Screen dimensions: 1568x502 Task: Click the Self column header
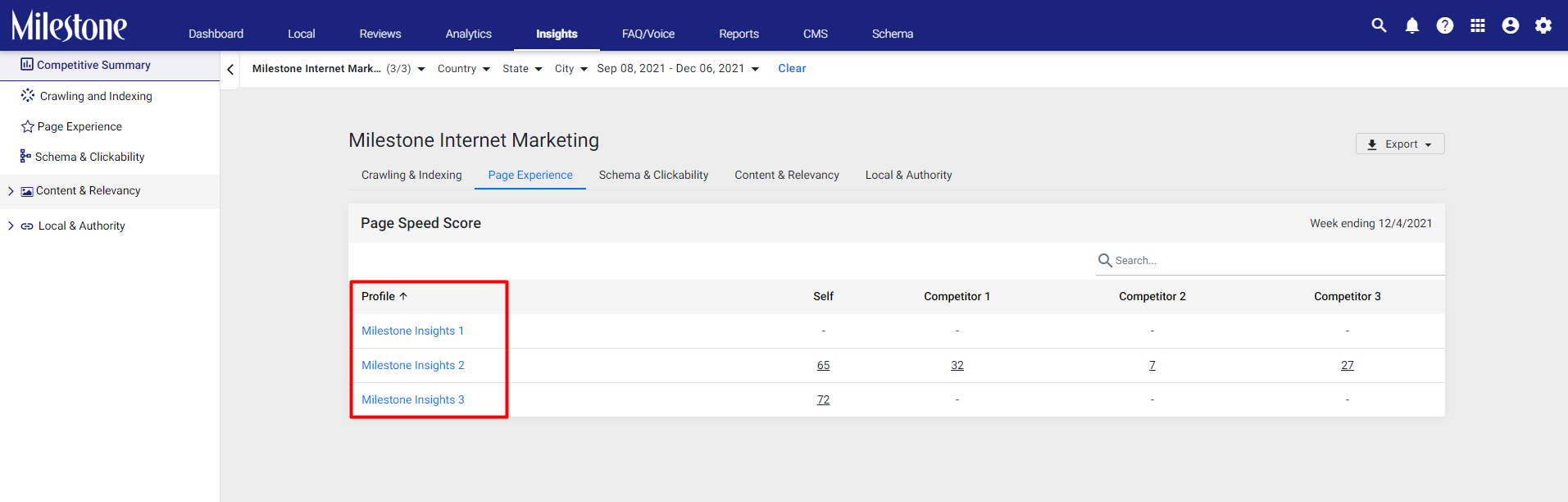823,296
